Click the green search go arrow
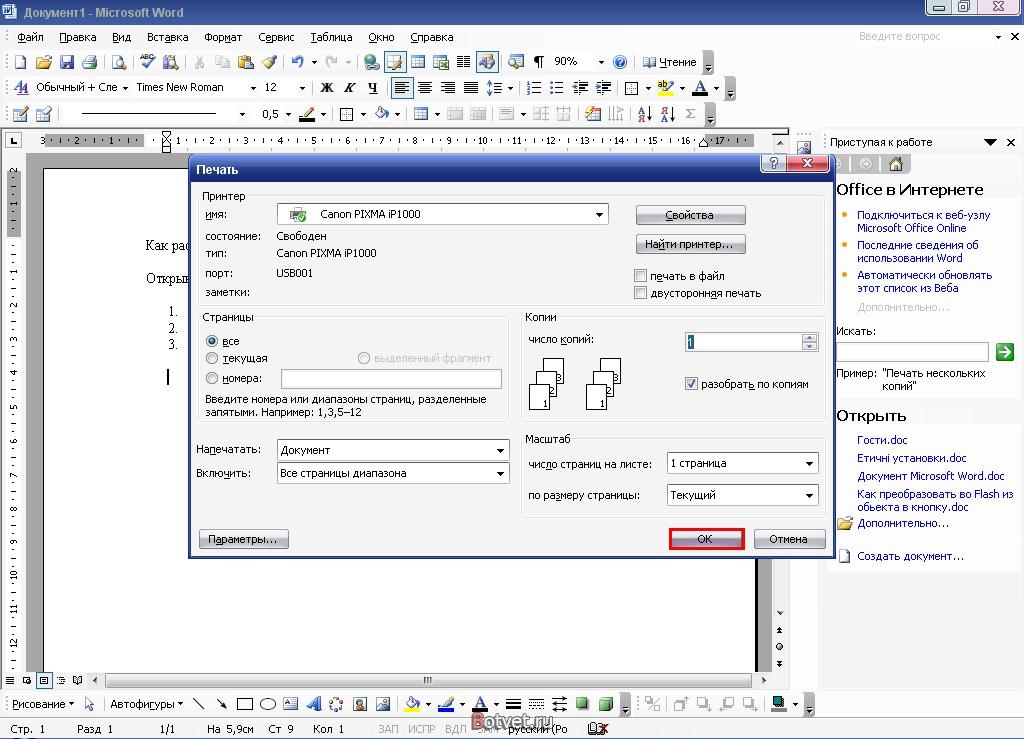This screenshot has width=1024, height=739. coord(1004,353)
